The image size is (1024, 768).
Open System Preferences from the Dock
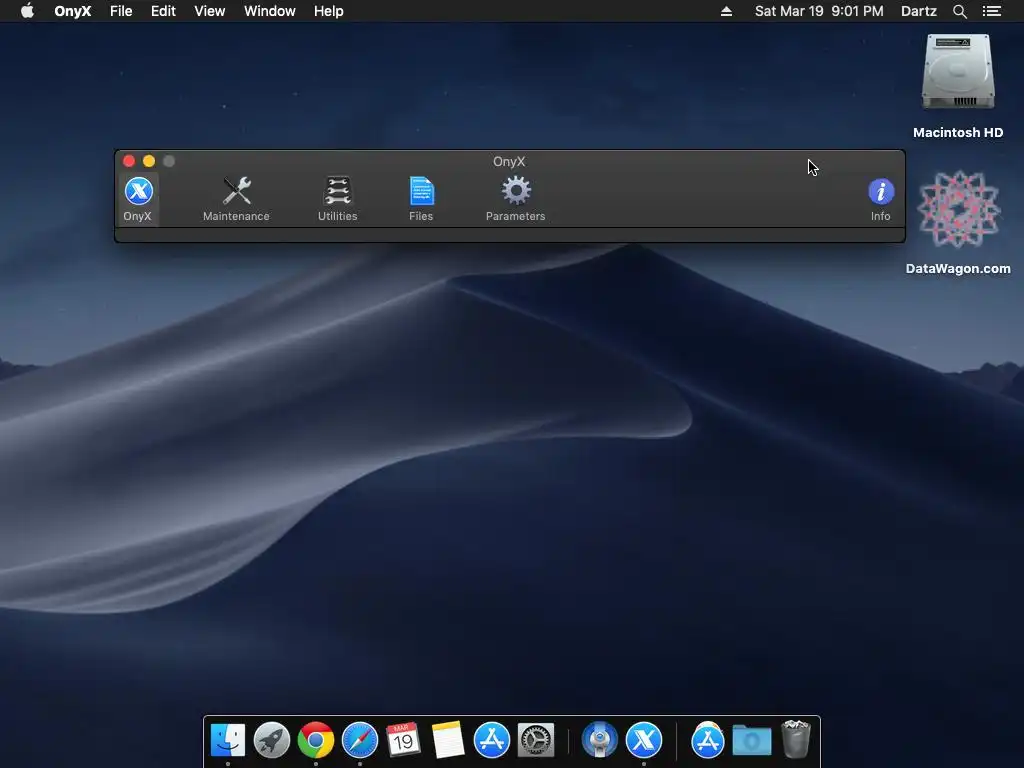(536, 740)
